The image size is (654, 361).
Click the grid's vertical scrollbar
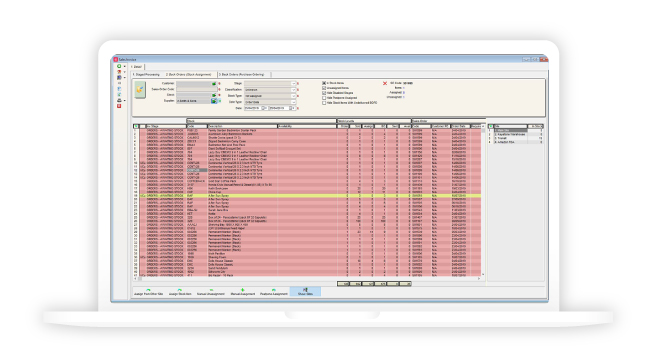pyautogui.click(x=483, y=201)
